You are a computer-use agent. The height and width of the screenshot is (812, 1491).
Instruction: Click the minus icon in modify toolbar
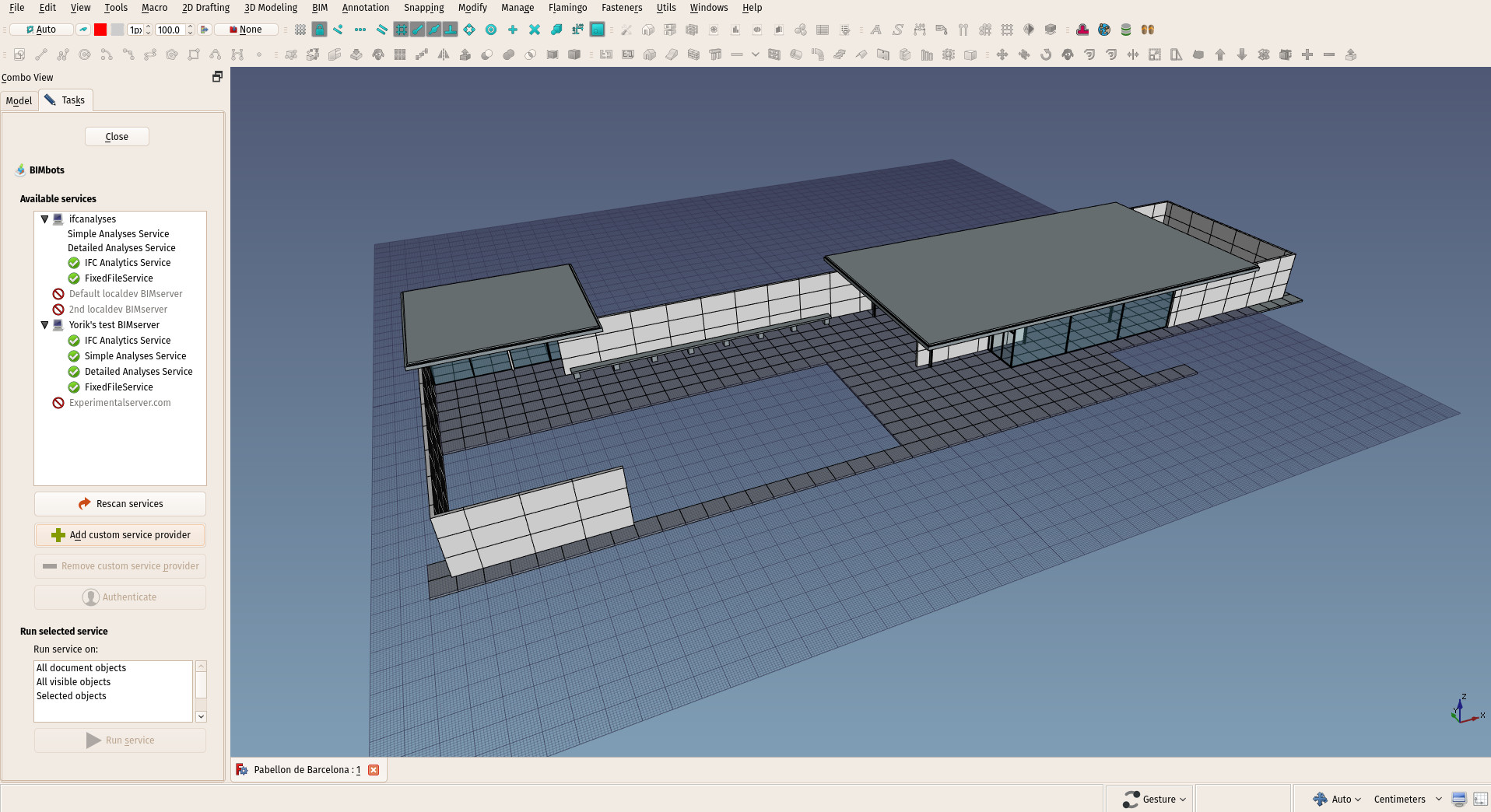click(x=1329, y=54)
